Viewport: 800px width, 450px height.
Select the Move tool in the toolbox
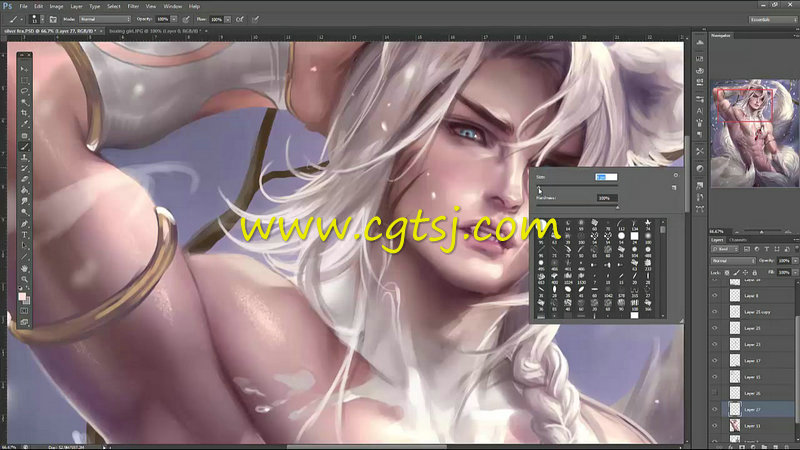click(24, 69)
